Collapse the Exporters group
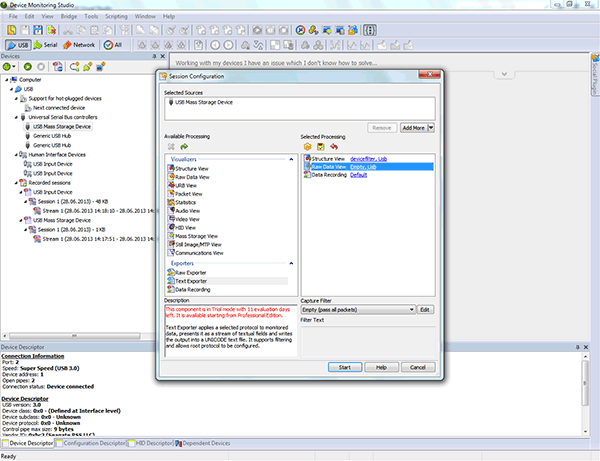Image resolution: width=600 pixels, height=461 pixels. pyautogui.click(x=291, y=263)
